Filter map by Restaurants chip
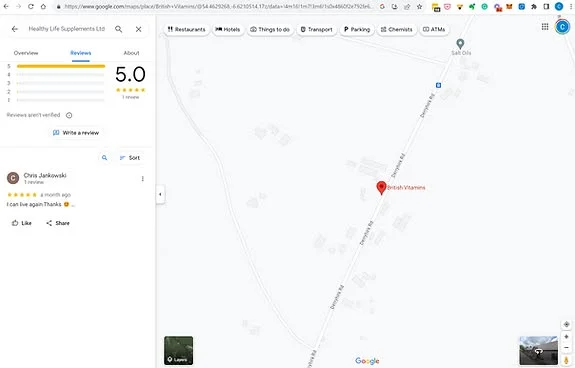This screenshot has height=368, width=575. (186, 29)
